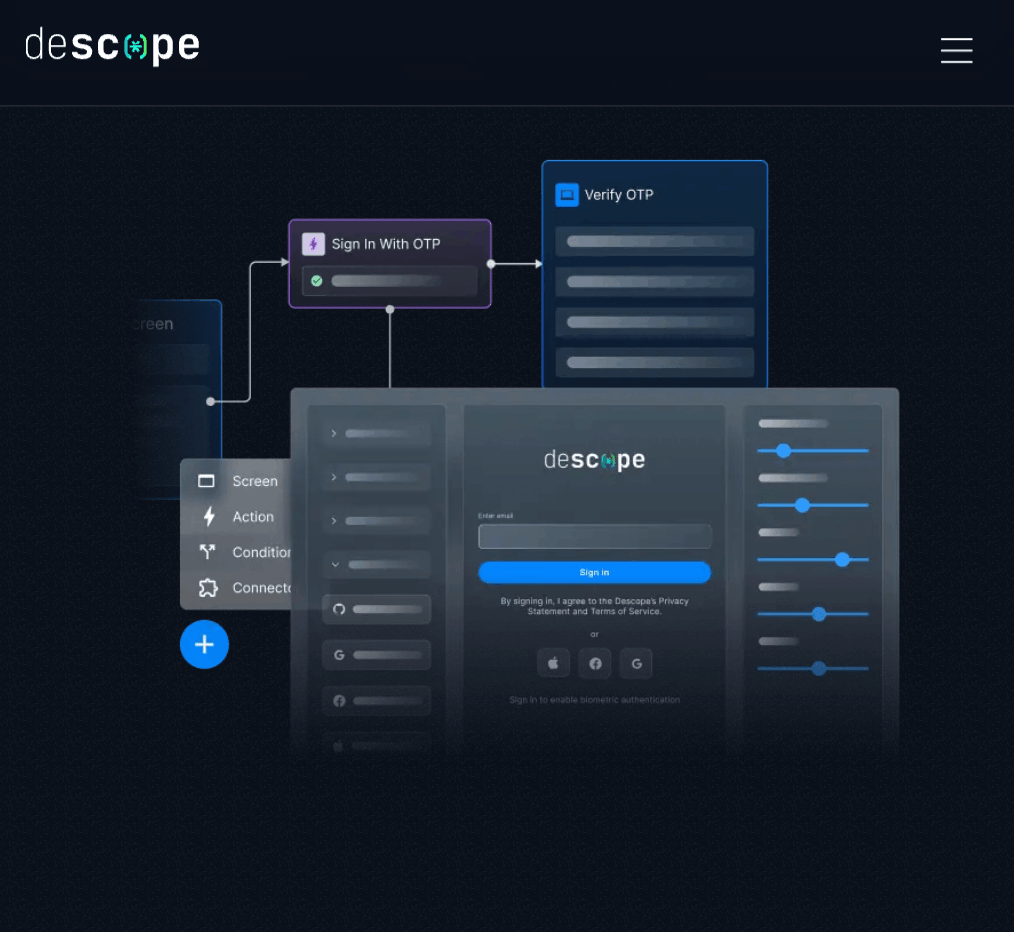The width and height of the screenshot is (1014, 932).
Task: Click the Google G icon in the left panel
Action: (339, 655)
